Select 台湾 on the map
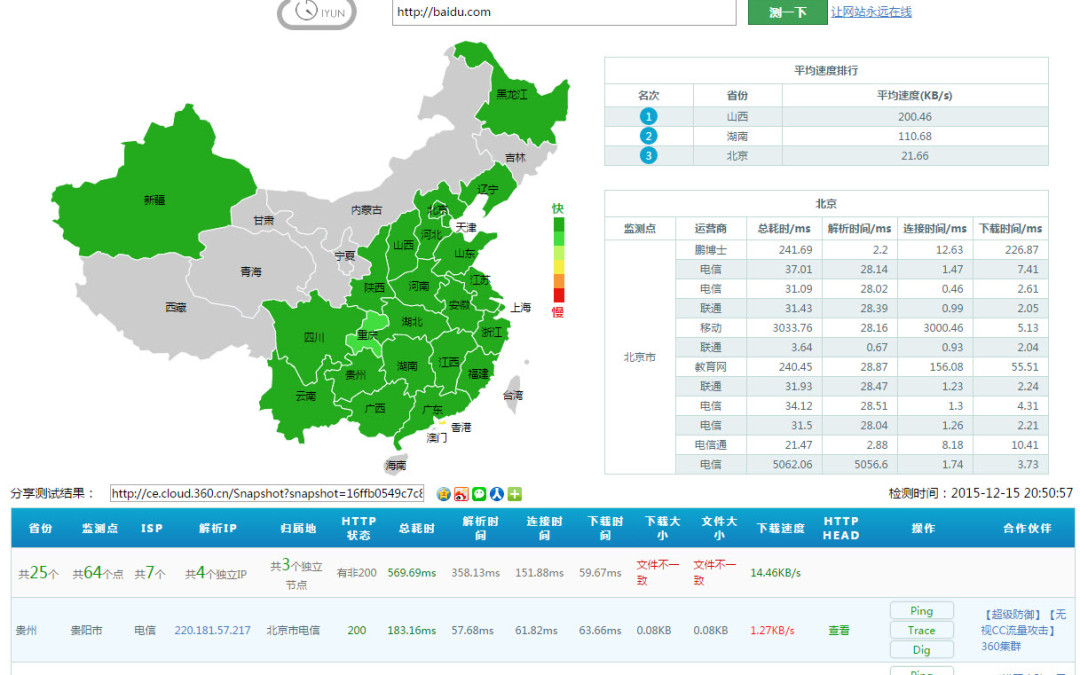This screenshot has height=675, width=1080. pyautogui.click(x=512, y=395)
